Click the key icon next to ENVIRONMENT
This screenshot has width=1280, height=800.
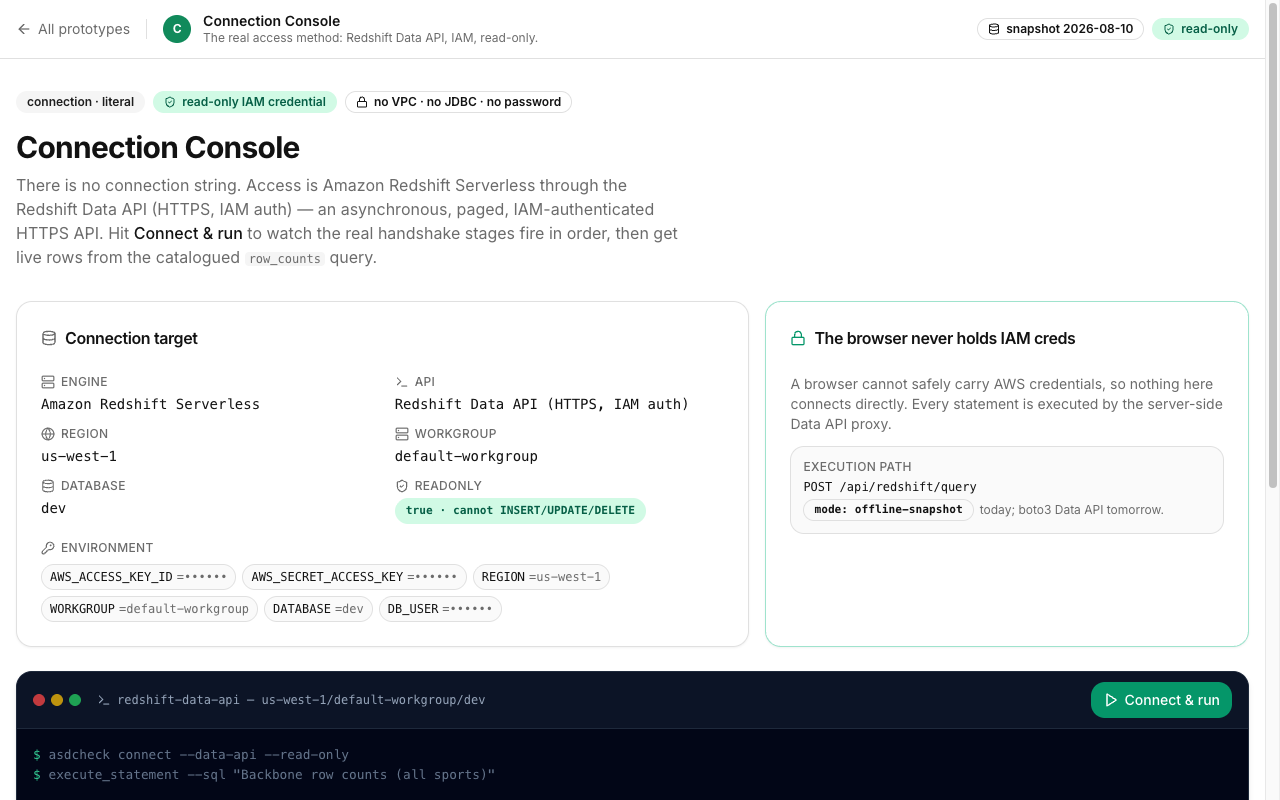(48, 548)
